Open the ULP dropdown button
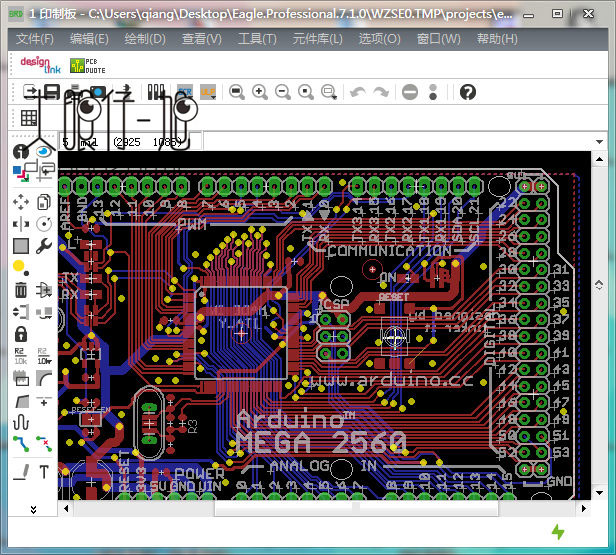Viewport: 616px width, 555px height. click(x=208, y=92)
